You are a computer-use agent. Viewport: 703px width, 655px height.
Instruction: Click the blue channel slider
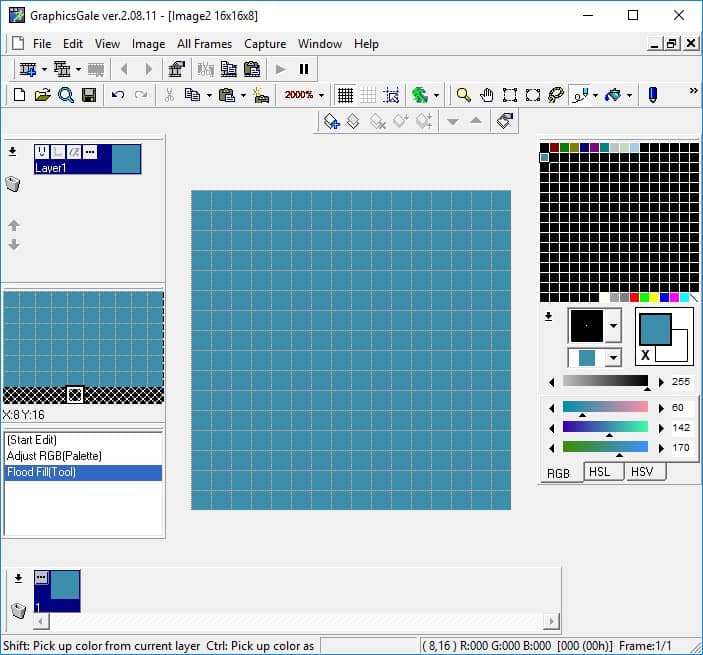[605, 447]
